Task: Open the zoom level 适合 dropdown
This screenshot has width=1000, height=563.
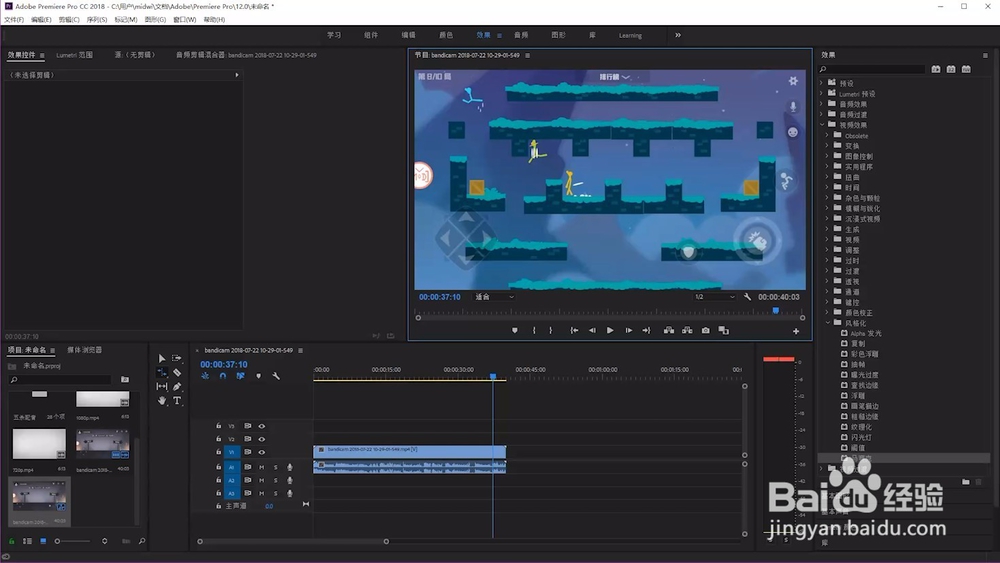Action: (494, 297)
